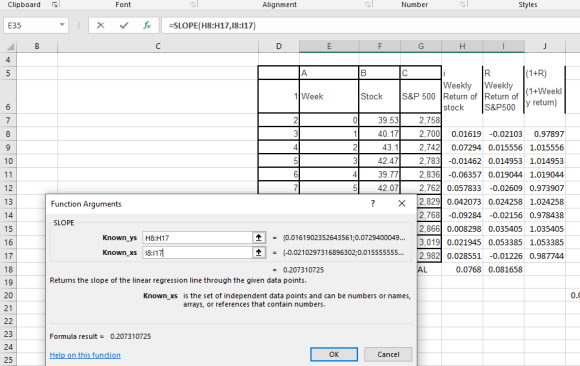Select row 7 header
This screenshot has height=366, width=580.
tap(8, 120)
